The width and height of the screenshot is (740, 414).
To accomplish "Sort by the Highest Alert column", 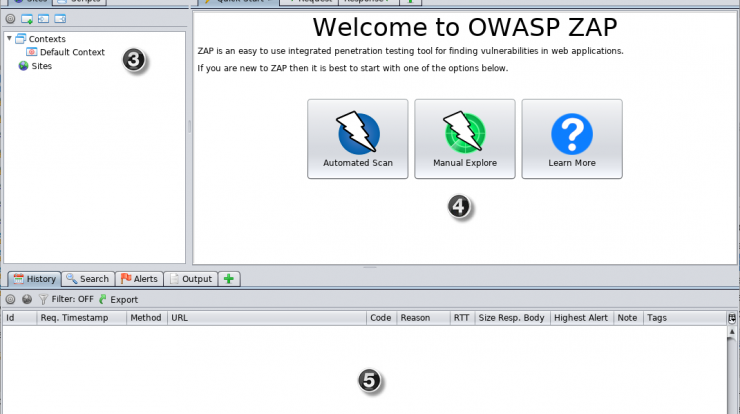I will click(x=582, y=318).
